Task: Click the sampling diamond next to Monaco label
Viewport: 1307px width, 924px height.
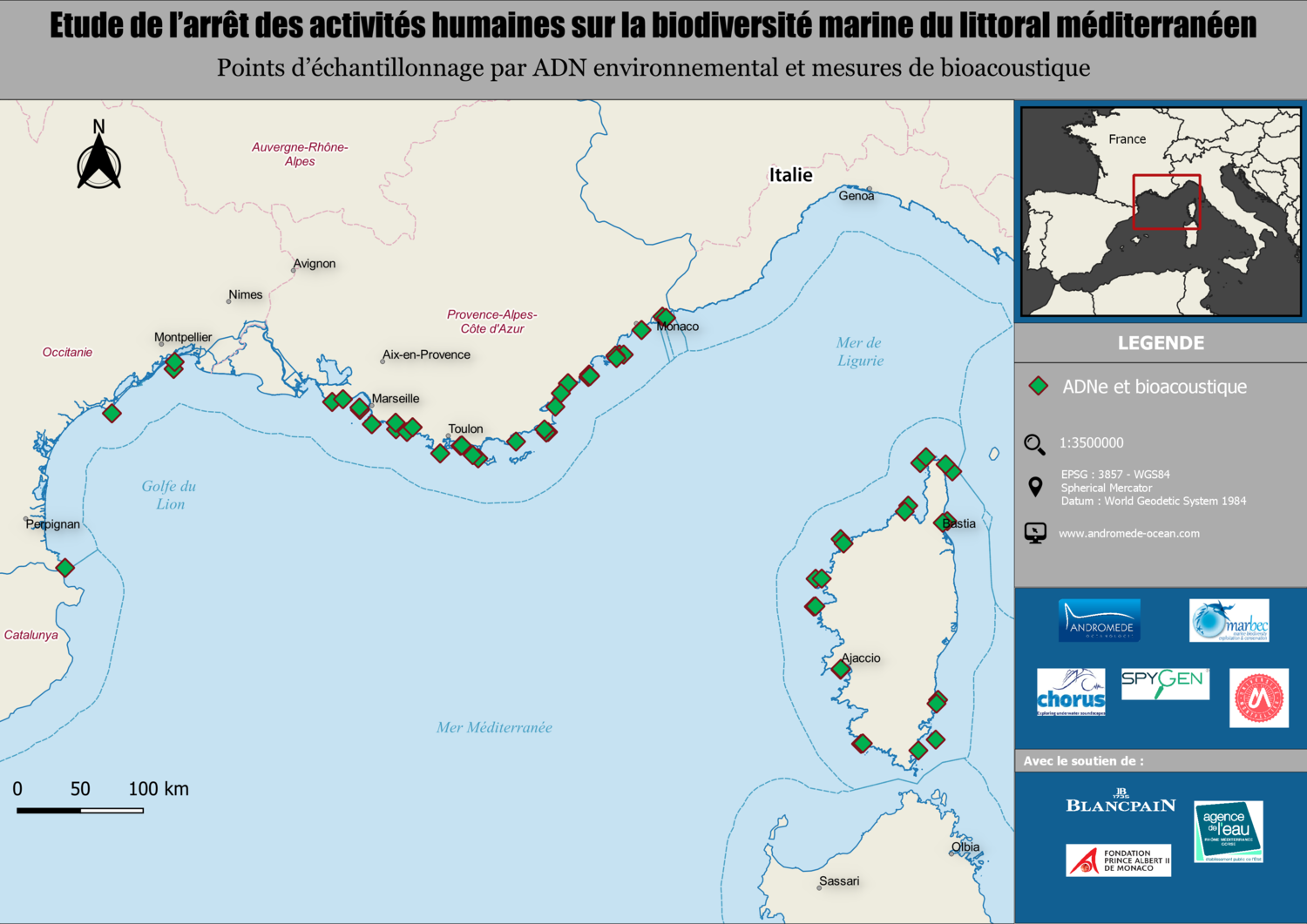Action: click(x=665, y=317)
